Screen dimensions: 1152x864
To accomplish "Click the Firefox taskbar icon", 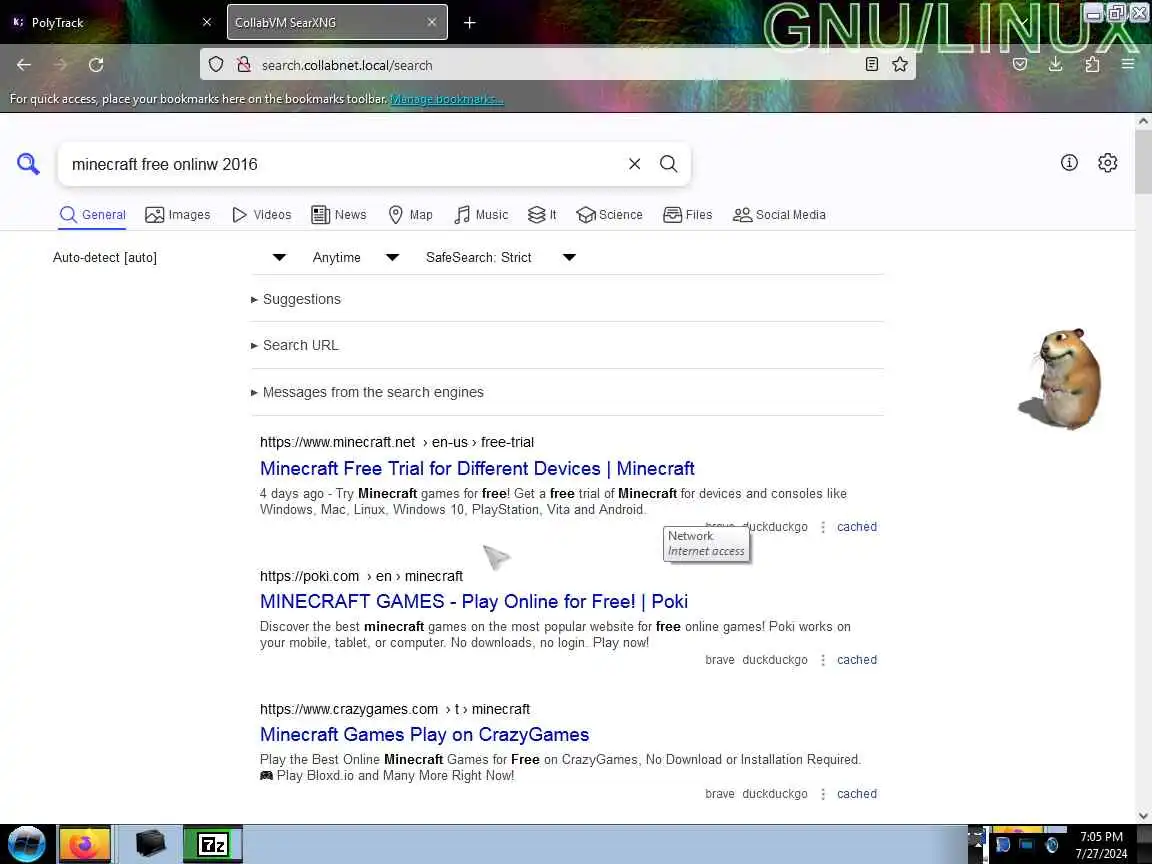I will coord(84,844).
